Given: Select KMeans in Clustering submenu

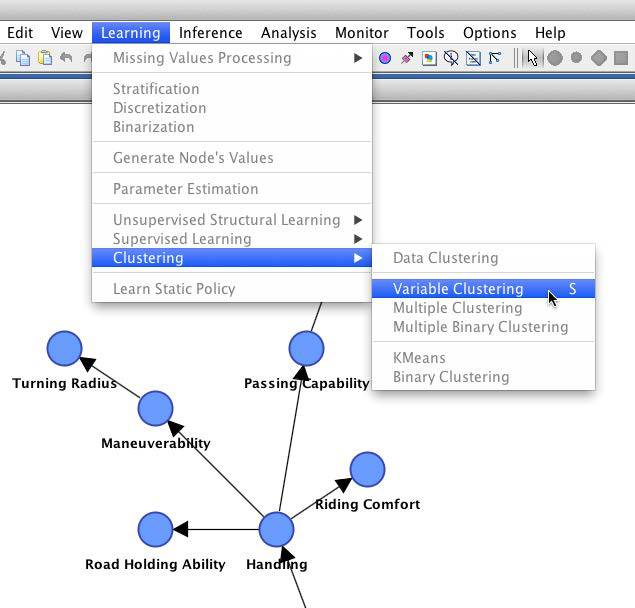Looking at the screenshot, I should click(419, 358).
